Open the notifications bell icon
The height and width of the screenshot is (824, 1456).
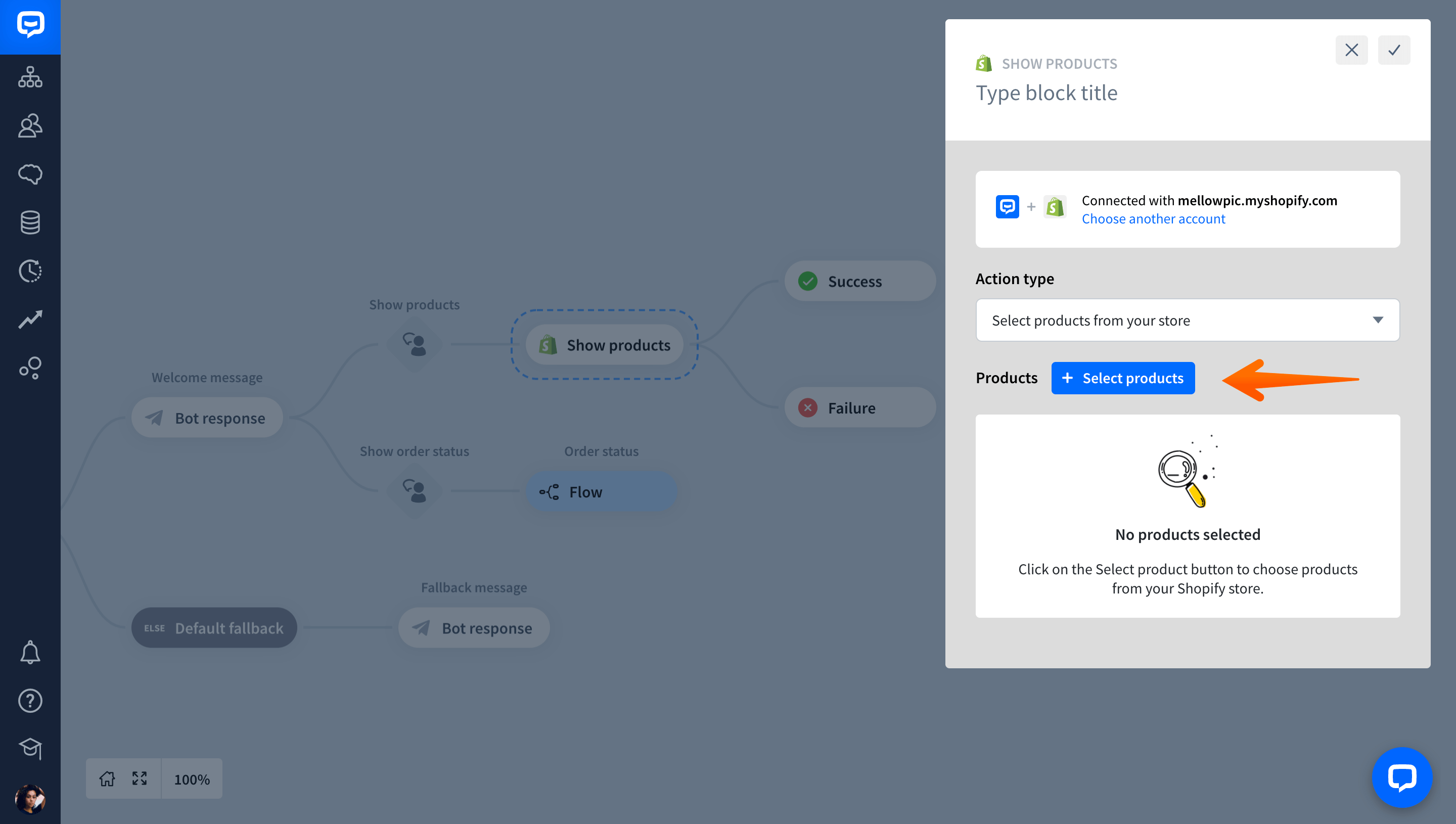[30, 653]
